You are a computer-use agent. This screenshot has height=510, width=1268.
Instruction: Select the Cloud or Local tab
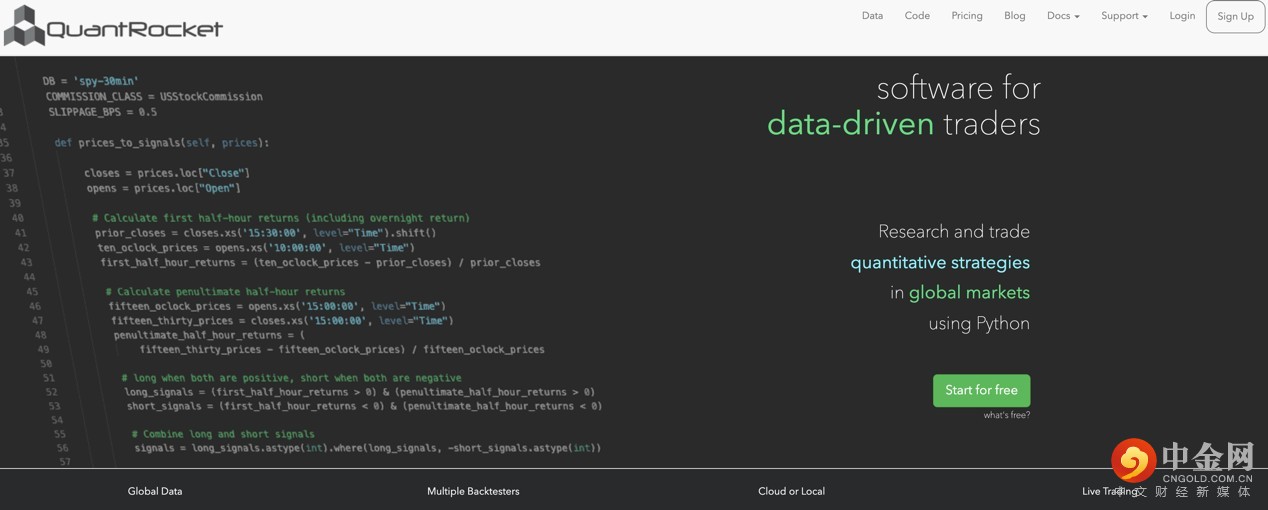click(x=792, y=491)
